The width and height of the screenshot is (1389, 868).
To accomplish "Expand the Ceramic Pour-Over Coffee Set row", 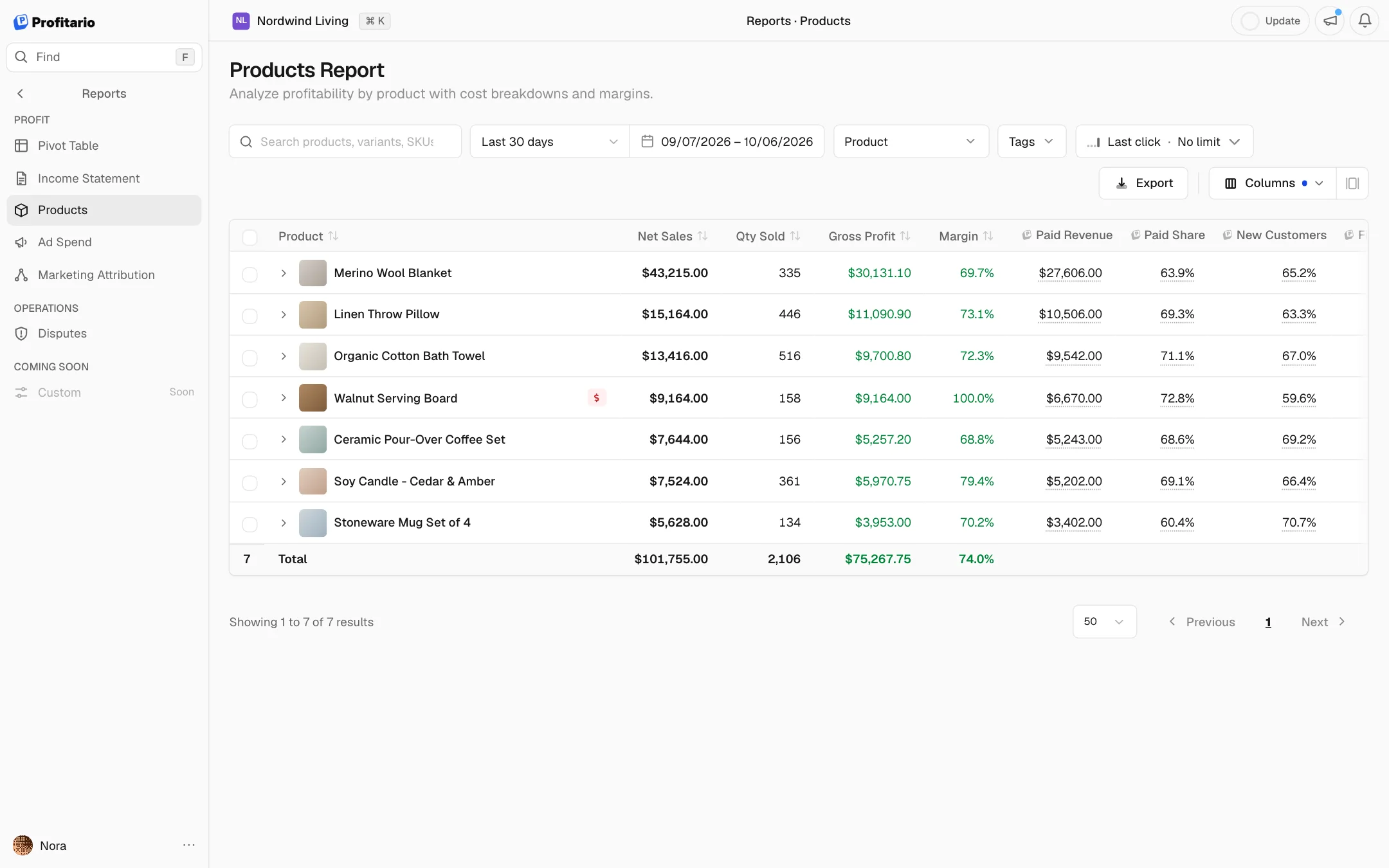I will pos(284,439).
